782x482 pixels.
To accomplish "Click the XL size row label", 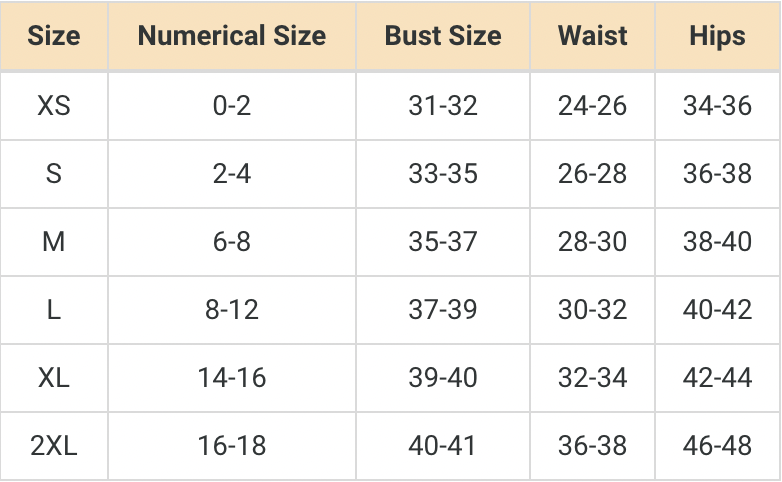I will click(x=54, y=378).
